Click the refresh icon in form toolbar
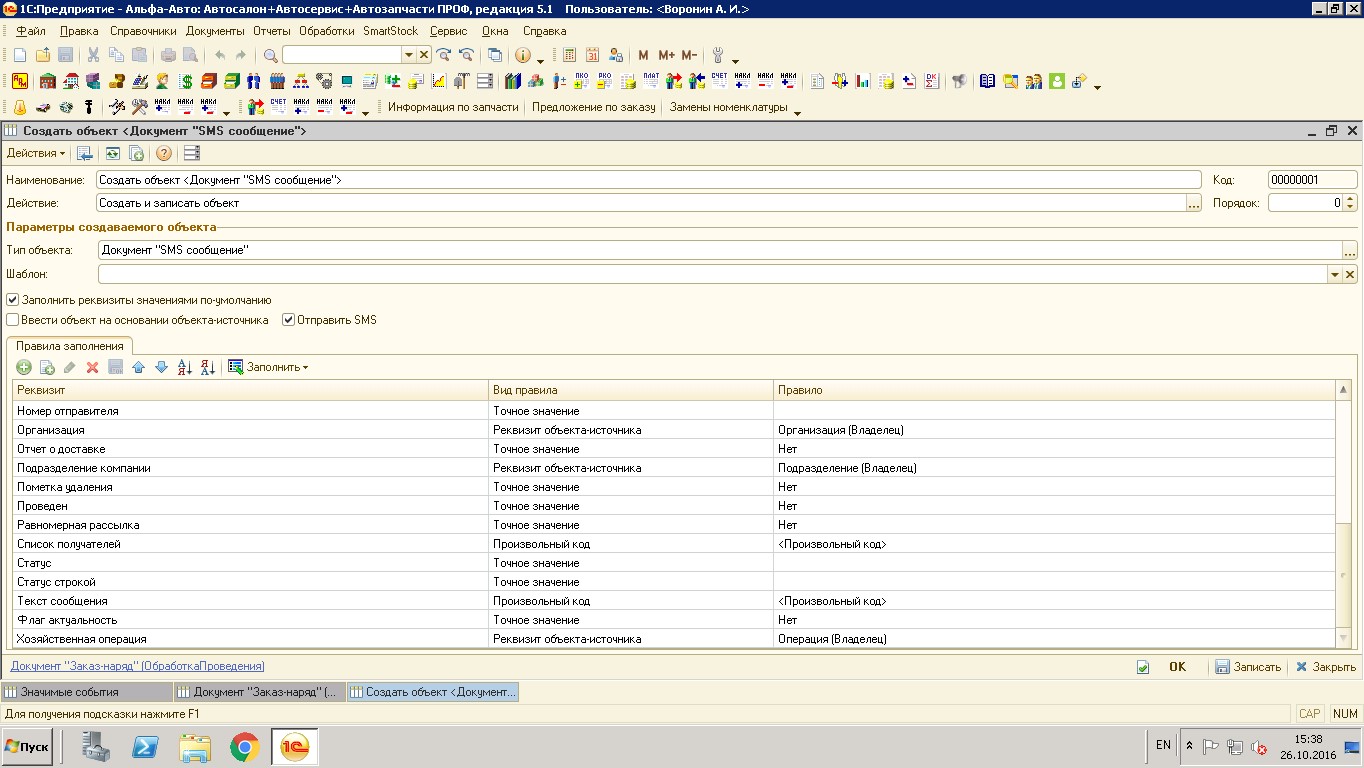This screenshot has width=1364, height=768. [113, 153]
